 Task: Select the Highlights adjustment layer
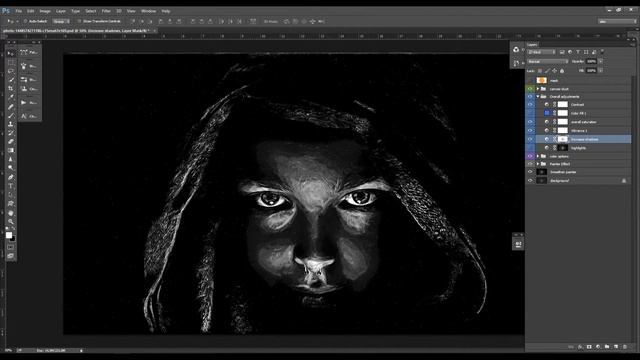pyautogui.click(x=579, y=148)
